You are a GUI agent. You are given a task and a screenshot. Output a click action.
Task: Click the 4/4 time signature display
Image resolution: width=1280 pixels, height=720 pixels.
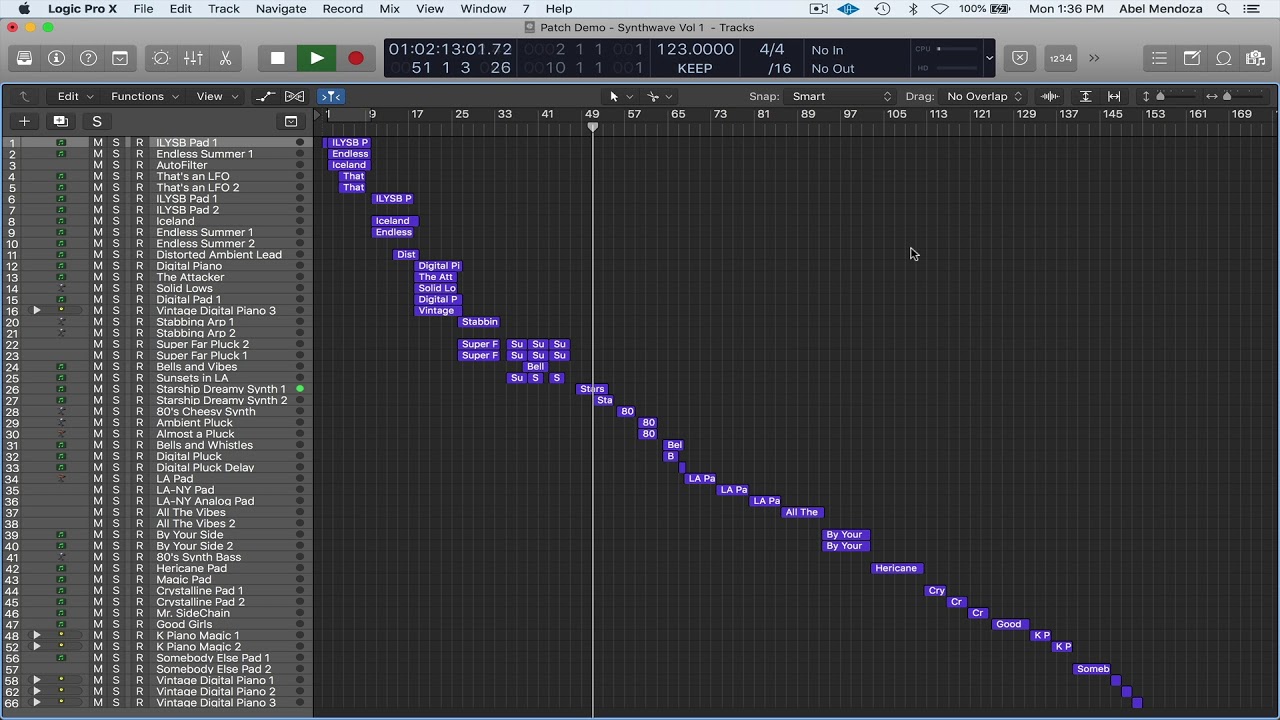(772, 49)
